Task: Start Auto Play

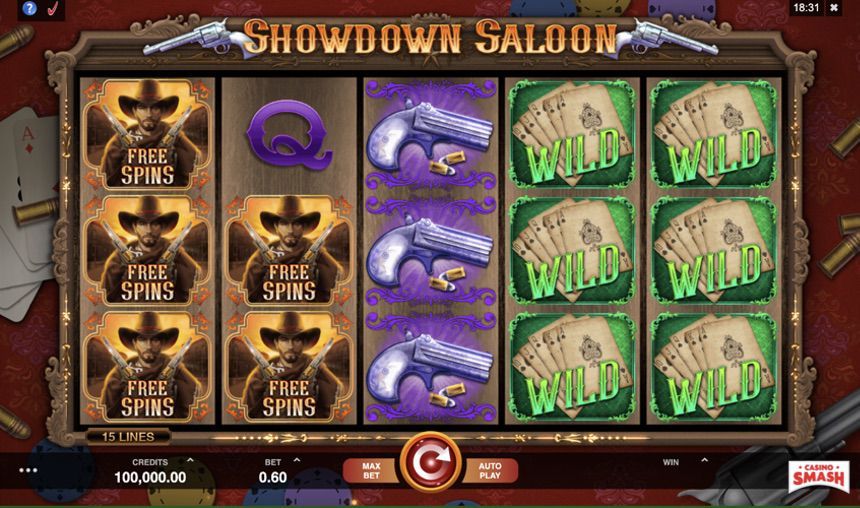Action: [490, 471]
